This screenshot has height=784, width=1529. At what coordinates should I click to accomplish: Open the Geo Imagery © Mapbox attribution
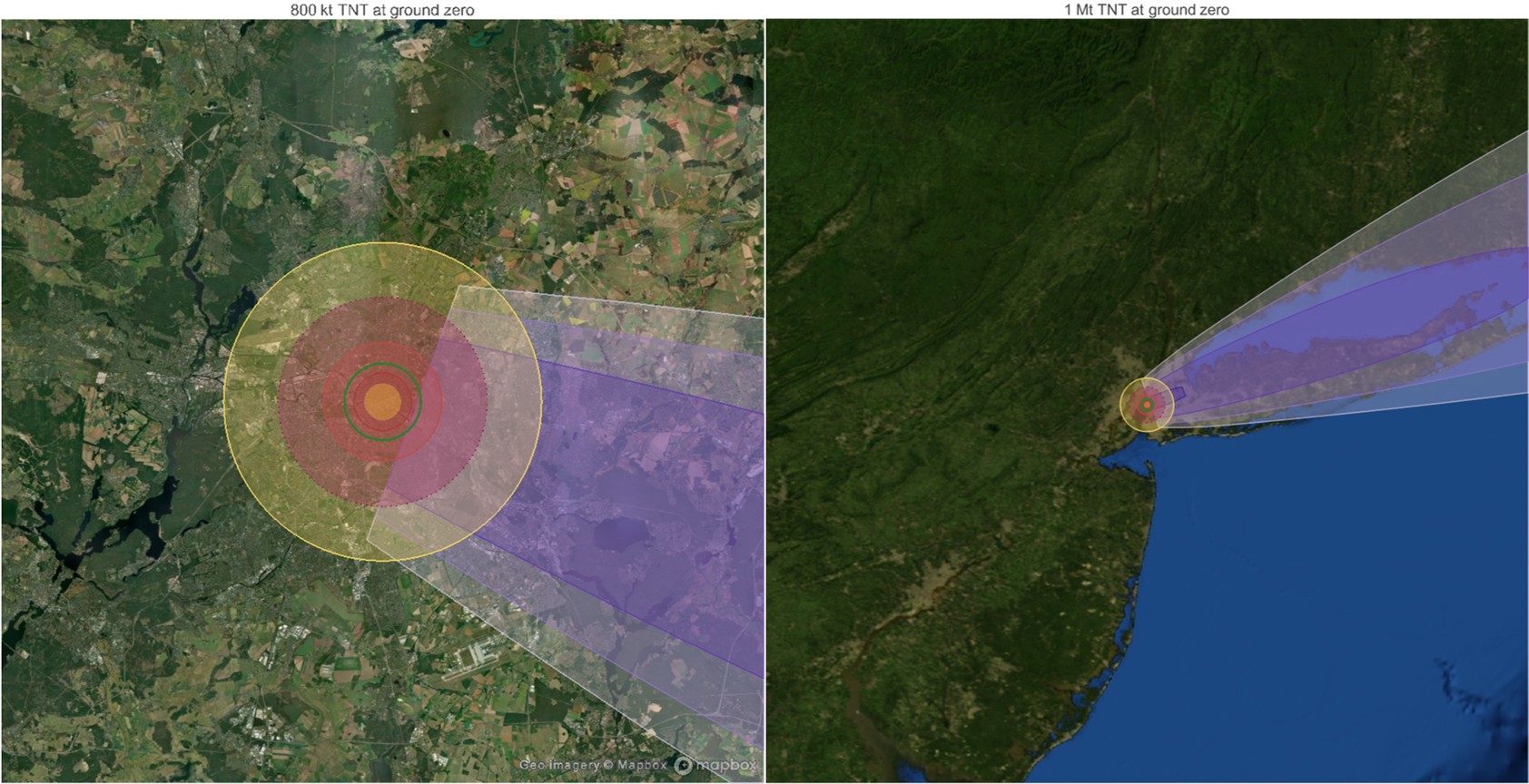[594, 765]
